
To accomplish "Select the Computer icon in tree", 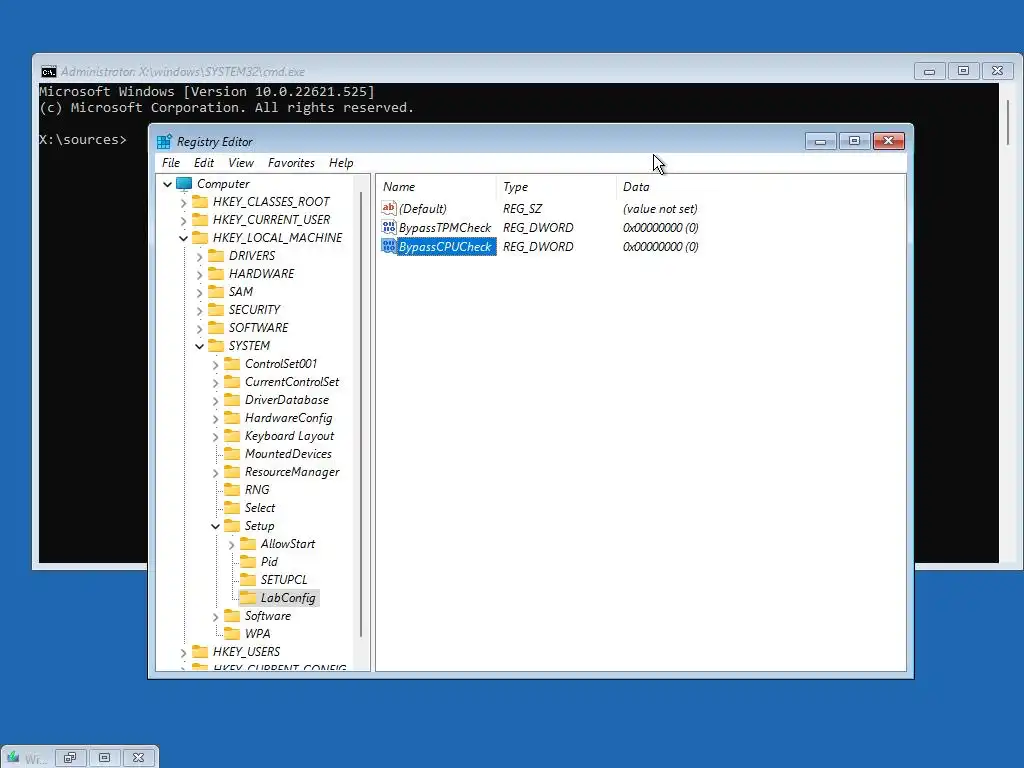I will (184, 184).
